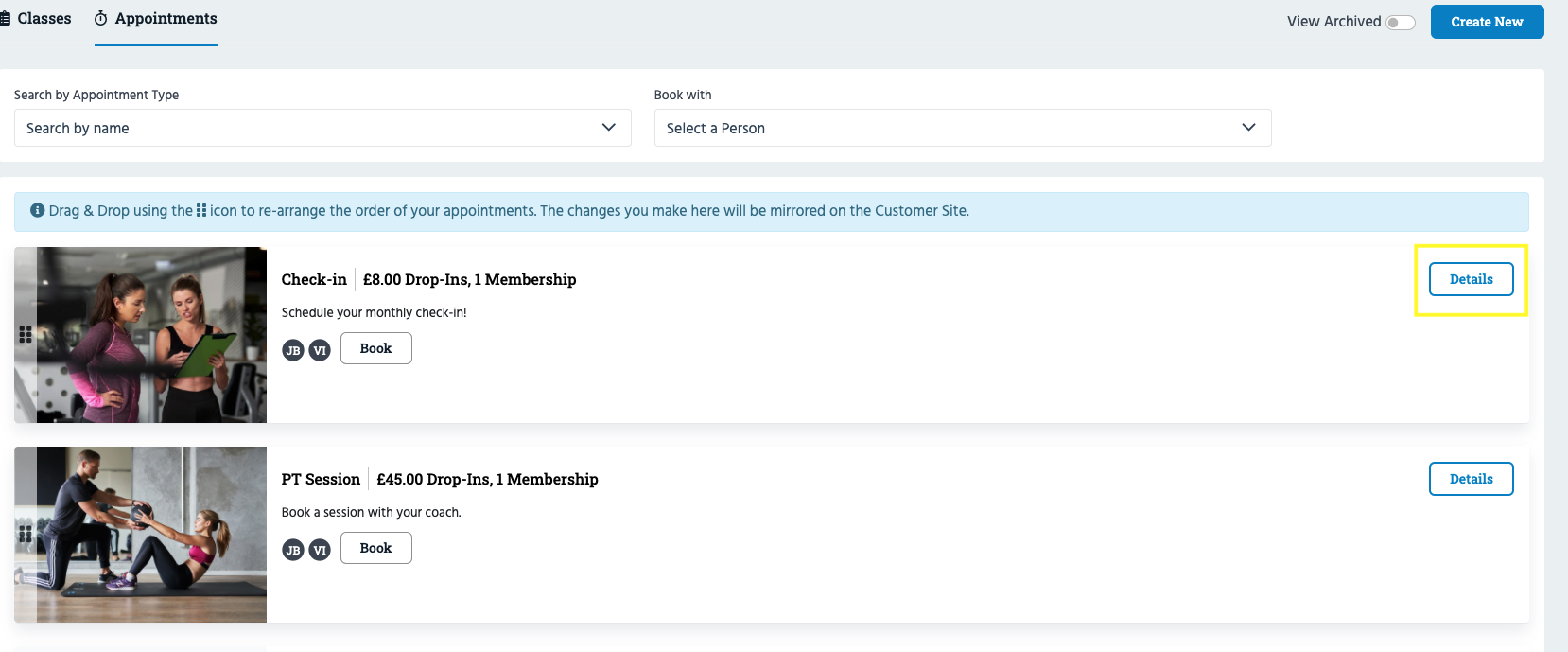Click the PT Session drag handle icon

(26, 535)
